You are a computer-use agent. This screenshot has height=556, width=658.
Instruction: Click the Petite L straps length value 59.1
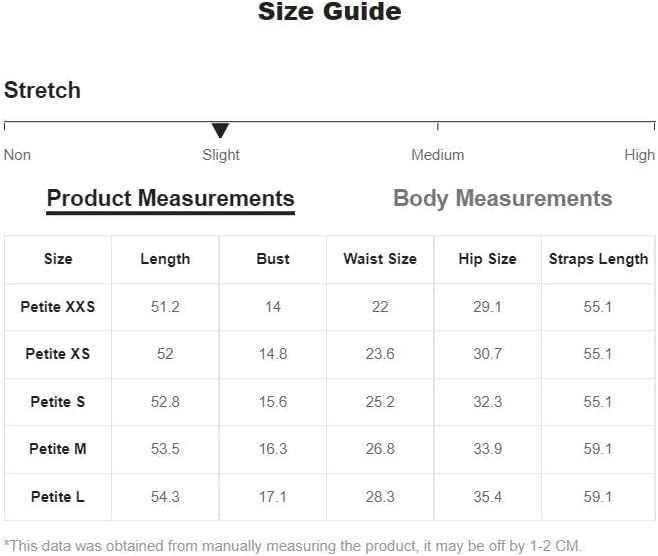(598, 497)
